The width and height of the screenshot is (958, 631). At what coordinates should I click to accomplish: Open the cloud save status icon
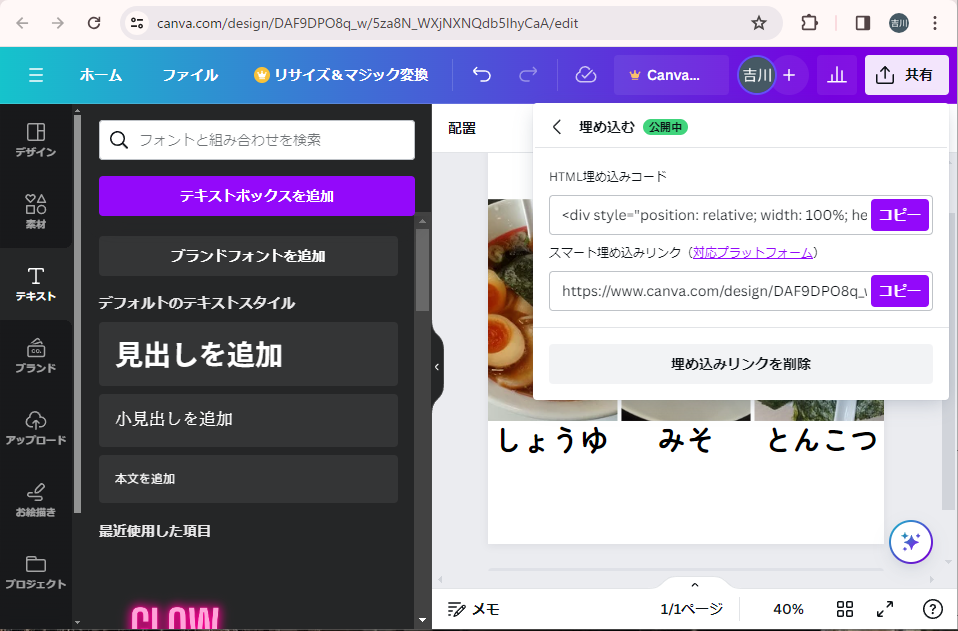[x=586, y=75]
